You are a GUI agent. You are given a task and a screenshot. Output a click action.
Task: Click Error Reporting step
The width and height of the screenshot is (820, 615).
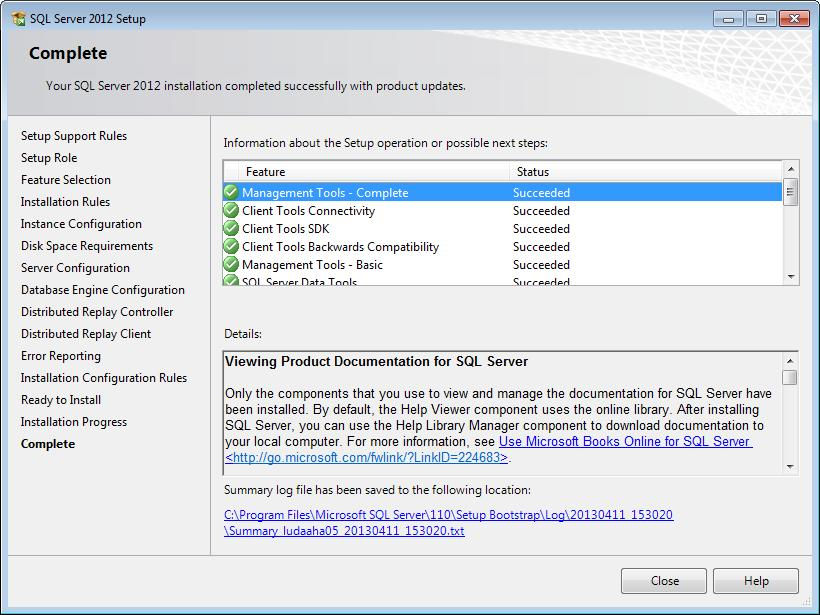[x=61, y=356]
